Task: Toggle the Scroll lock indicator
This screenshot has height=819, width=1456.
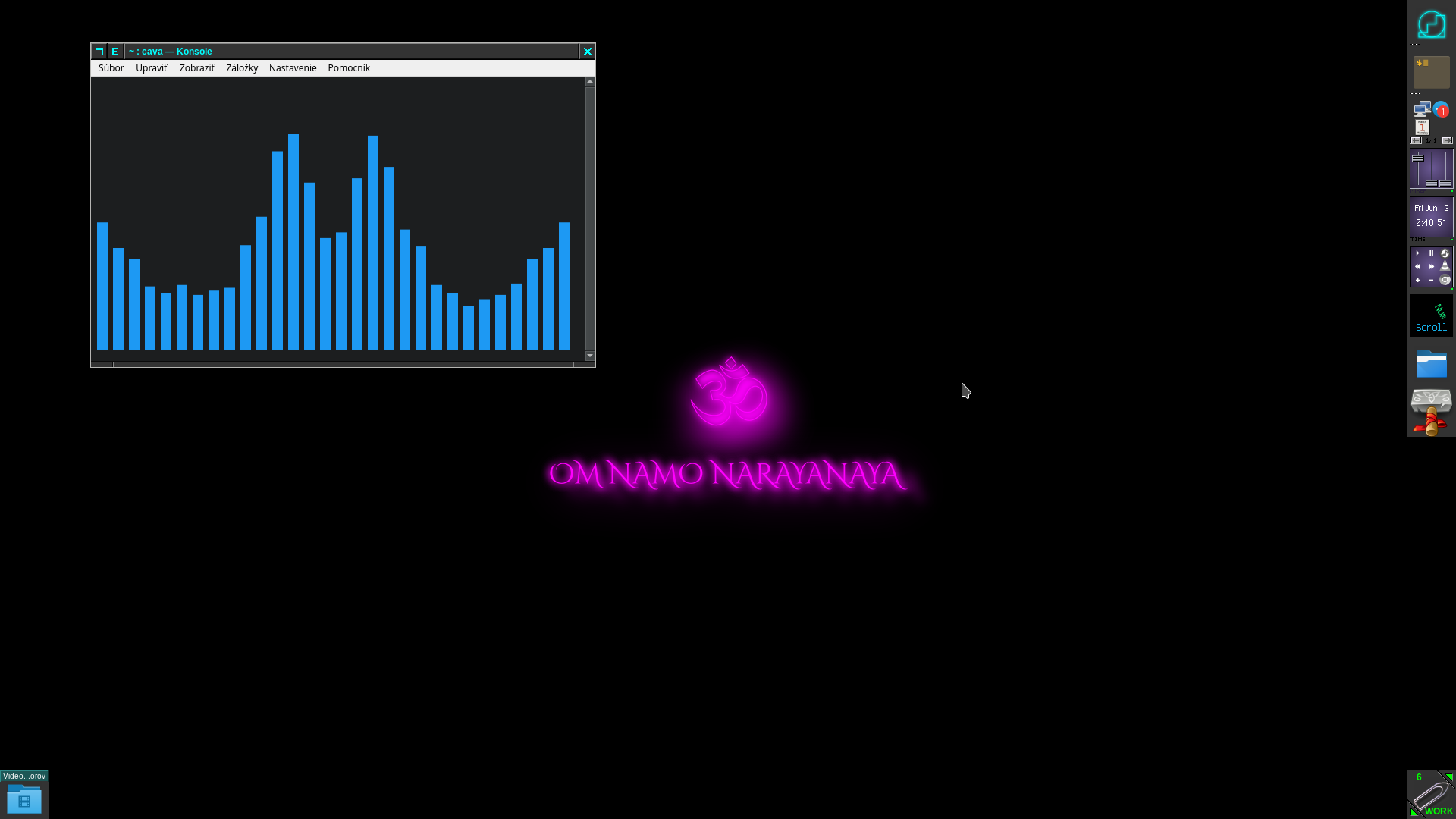Action: (x=1430, y=328)
